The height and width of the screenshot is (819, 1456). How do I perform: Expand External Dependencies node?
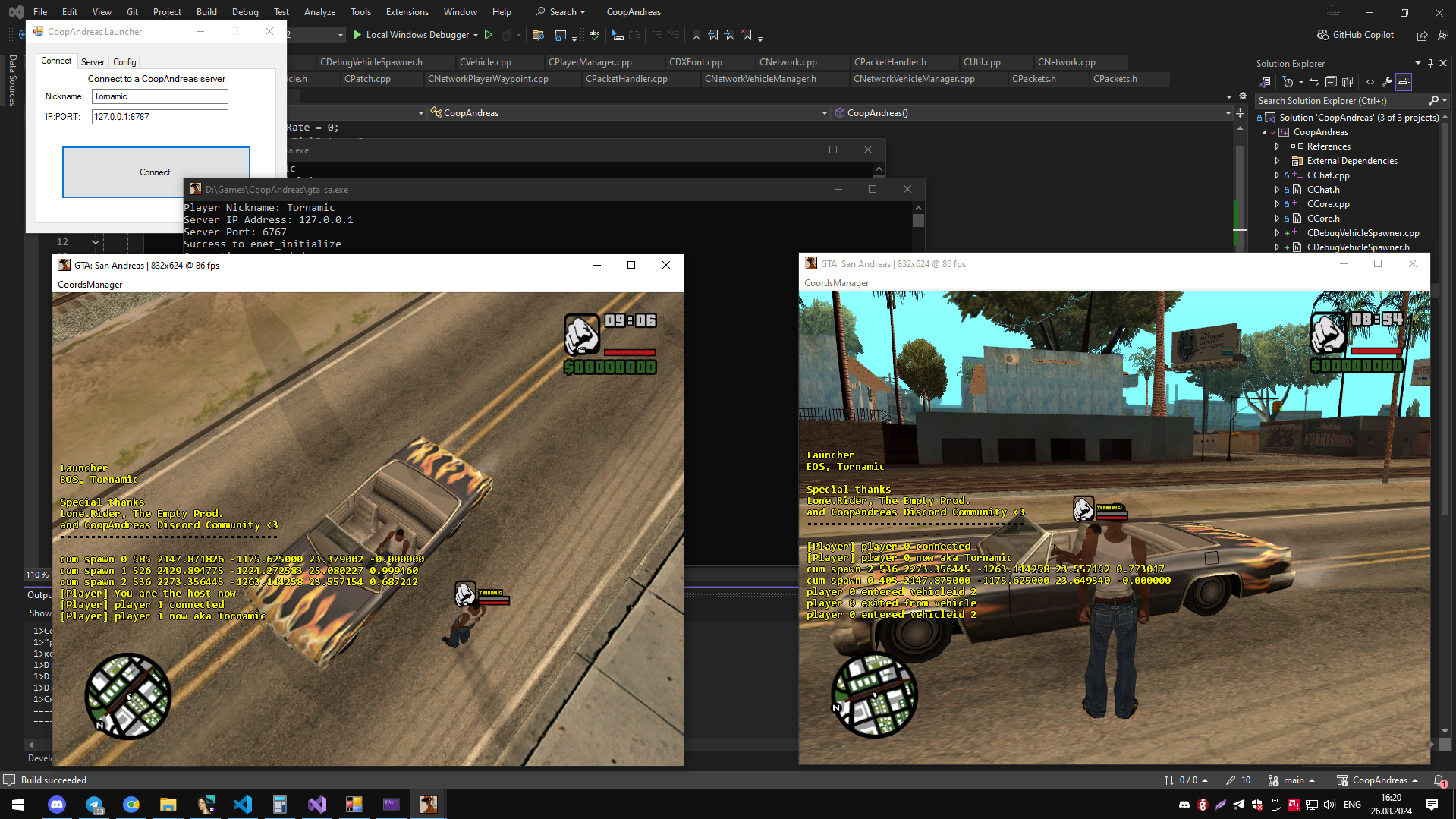point(1277,161)
